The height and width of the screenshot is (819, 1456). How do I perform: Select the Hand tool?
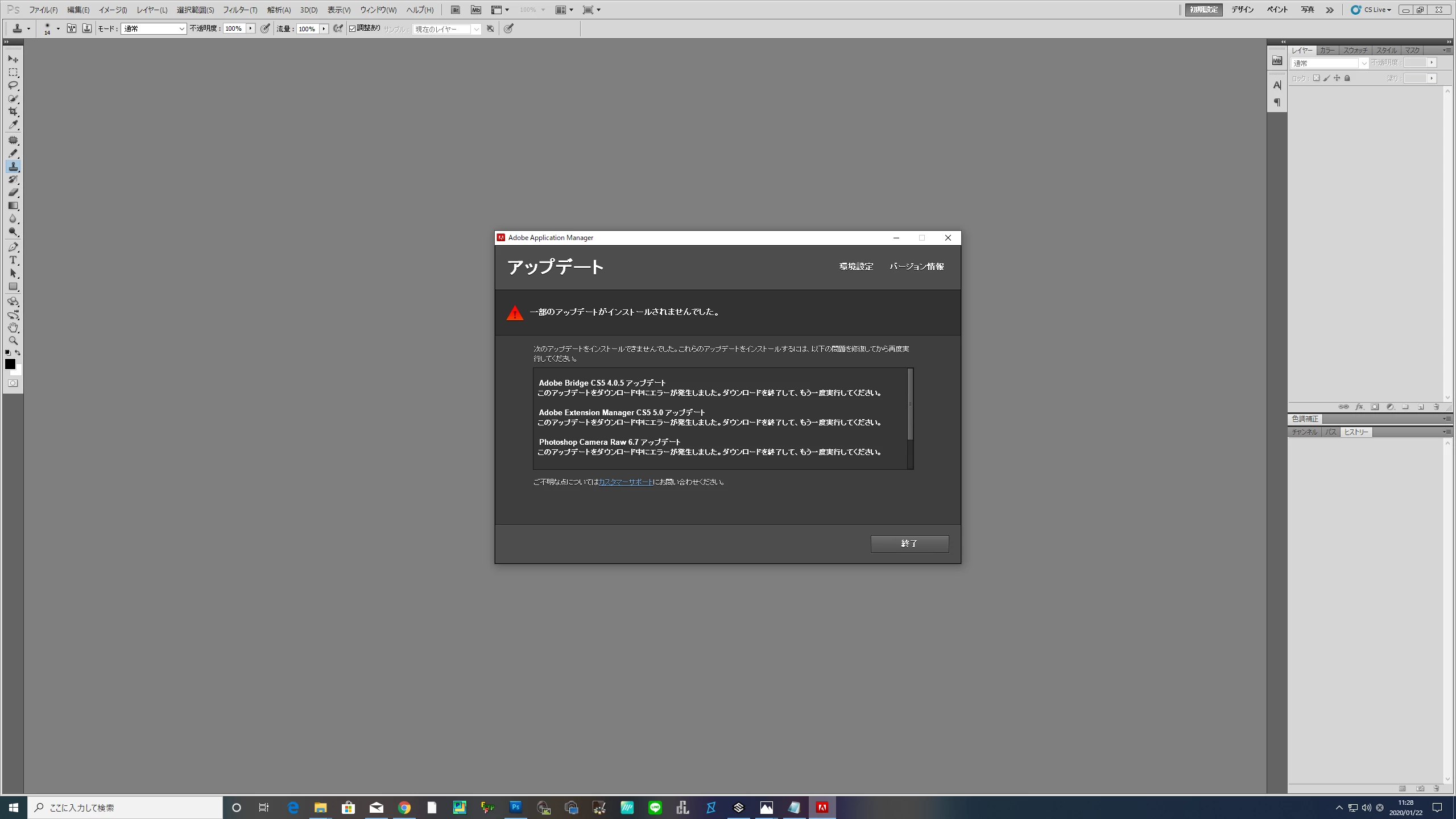13,328
